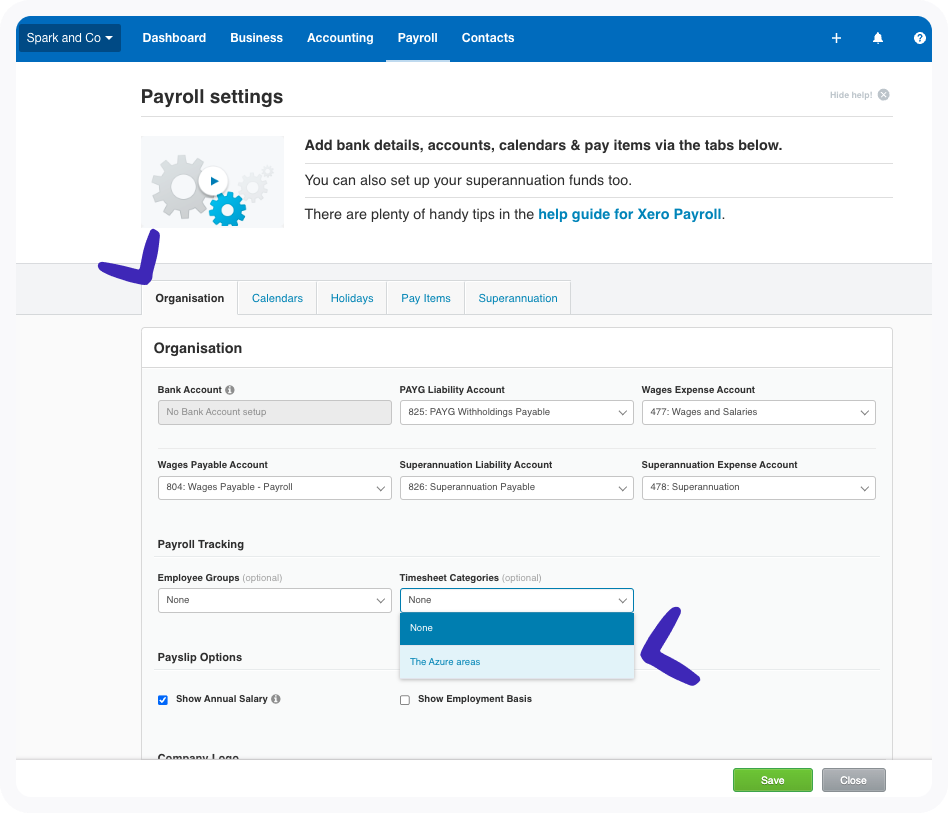Expand the Employee Groups dropdown

[274, 600]
